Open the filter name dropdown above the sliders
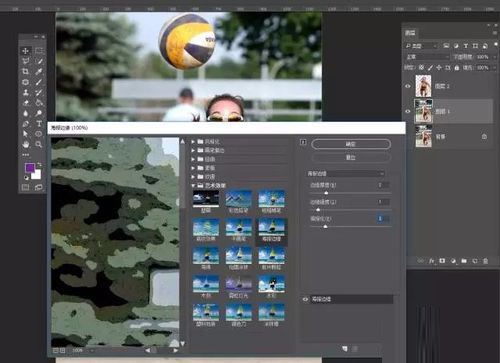Screen dimensions: 500x363 pyautogui.click(x=345, y=174)
